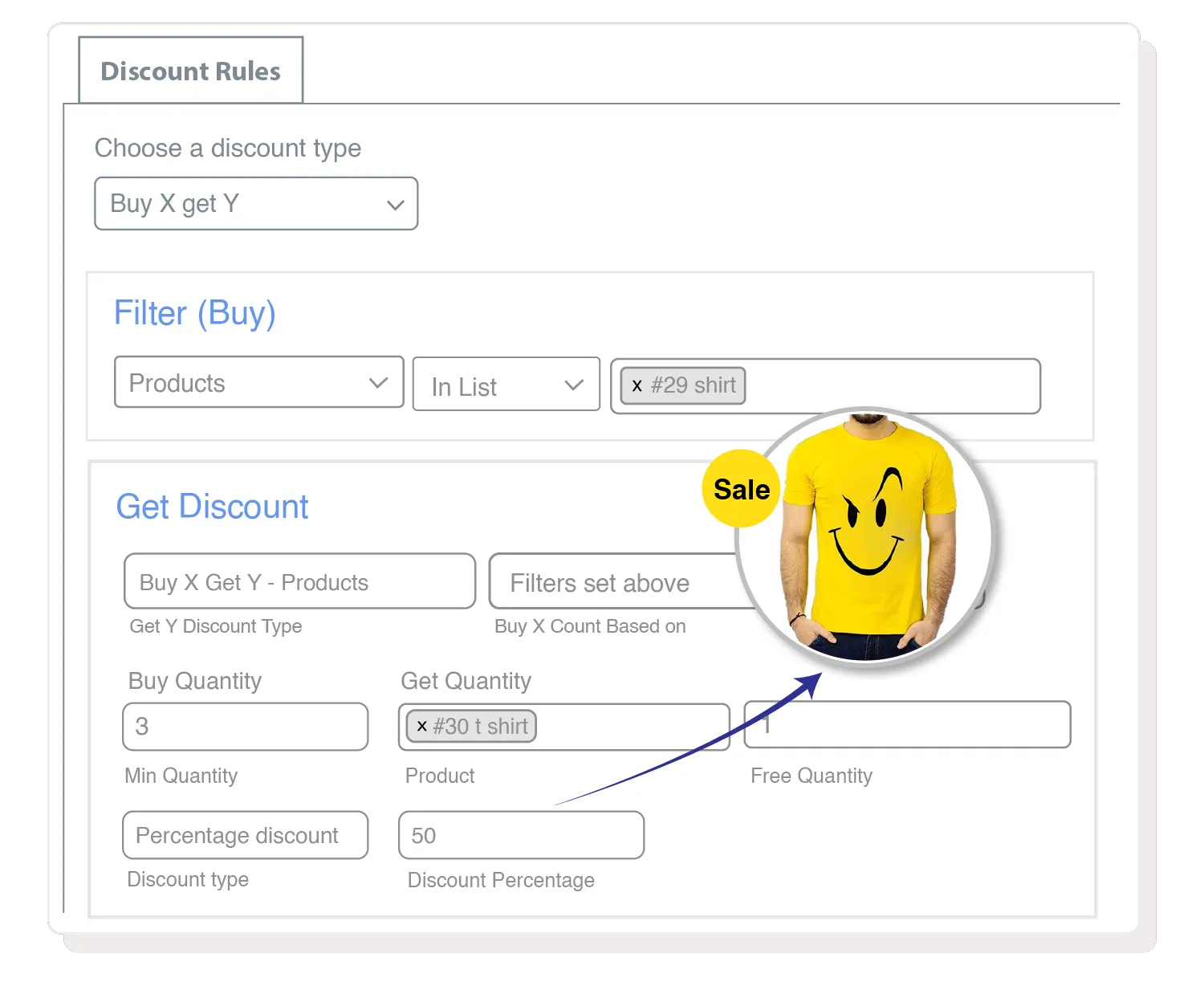
Task: Click the Buy Quantity label
Action: click(195, 681)
